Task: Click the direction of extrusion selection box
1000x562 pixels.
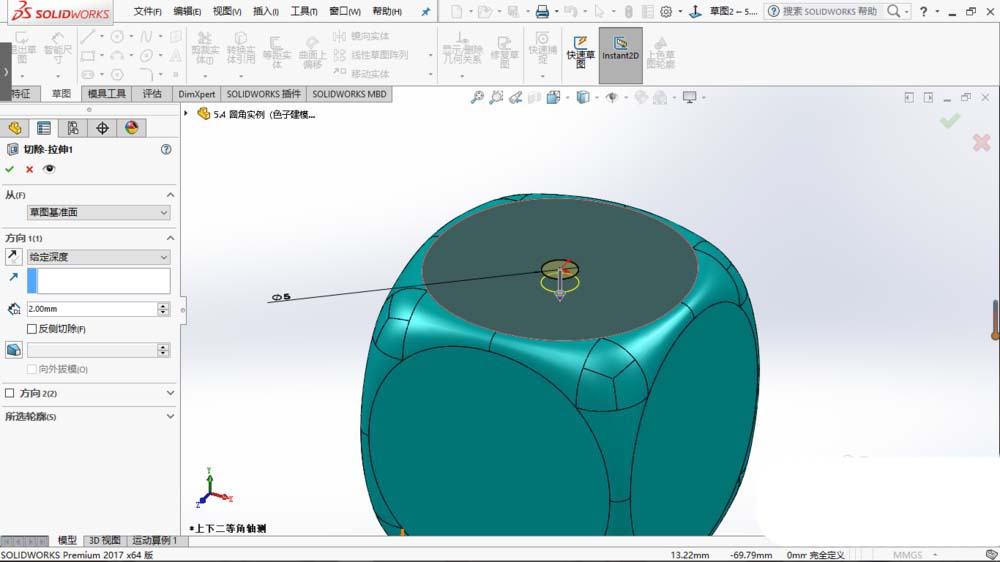Action: (98, 281)
